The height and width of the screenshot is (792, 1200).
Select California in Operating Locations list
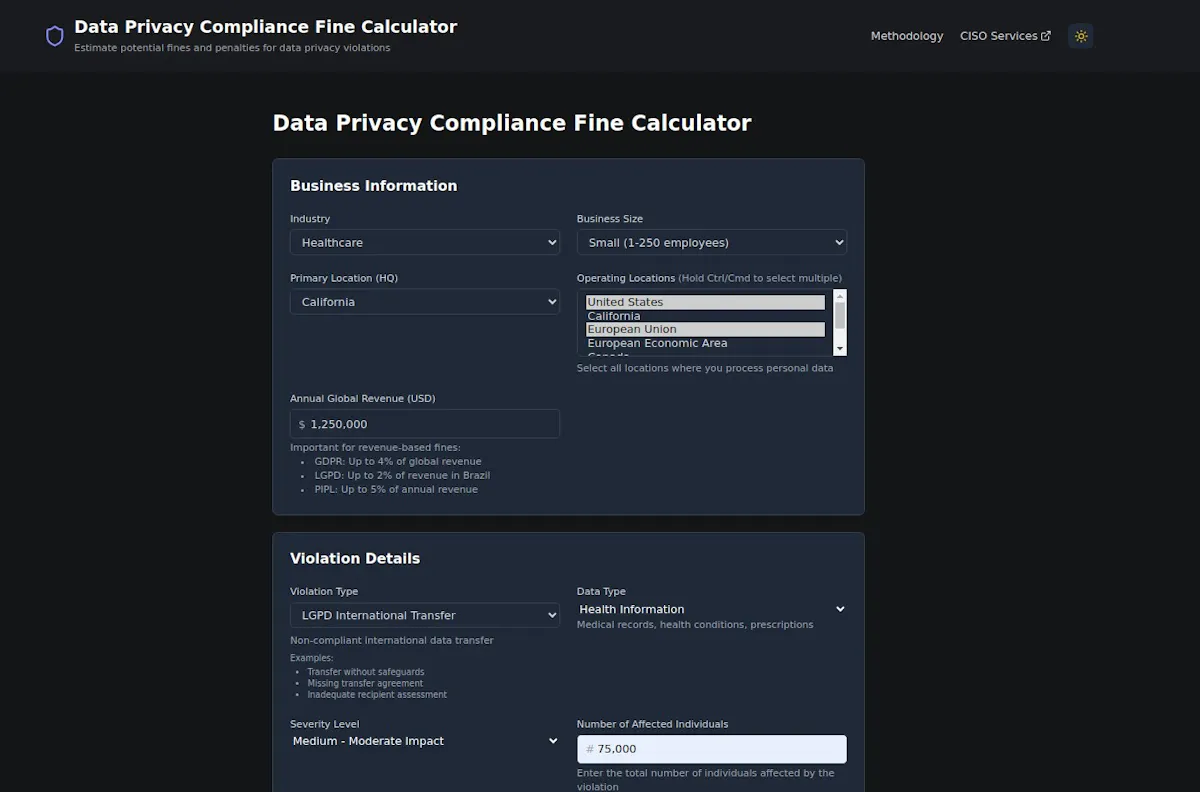coord(705,316)
